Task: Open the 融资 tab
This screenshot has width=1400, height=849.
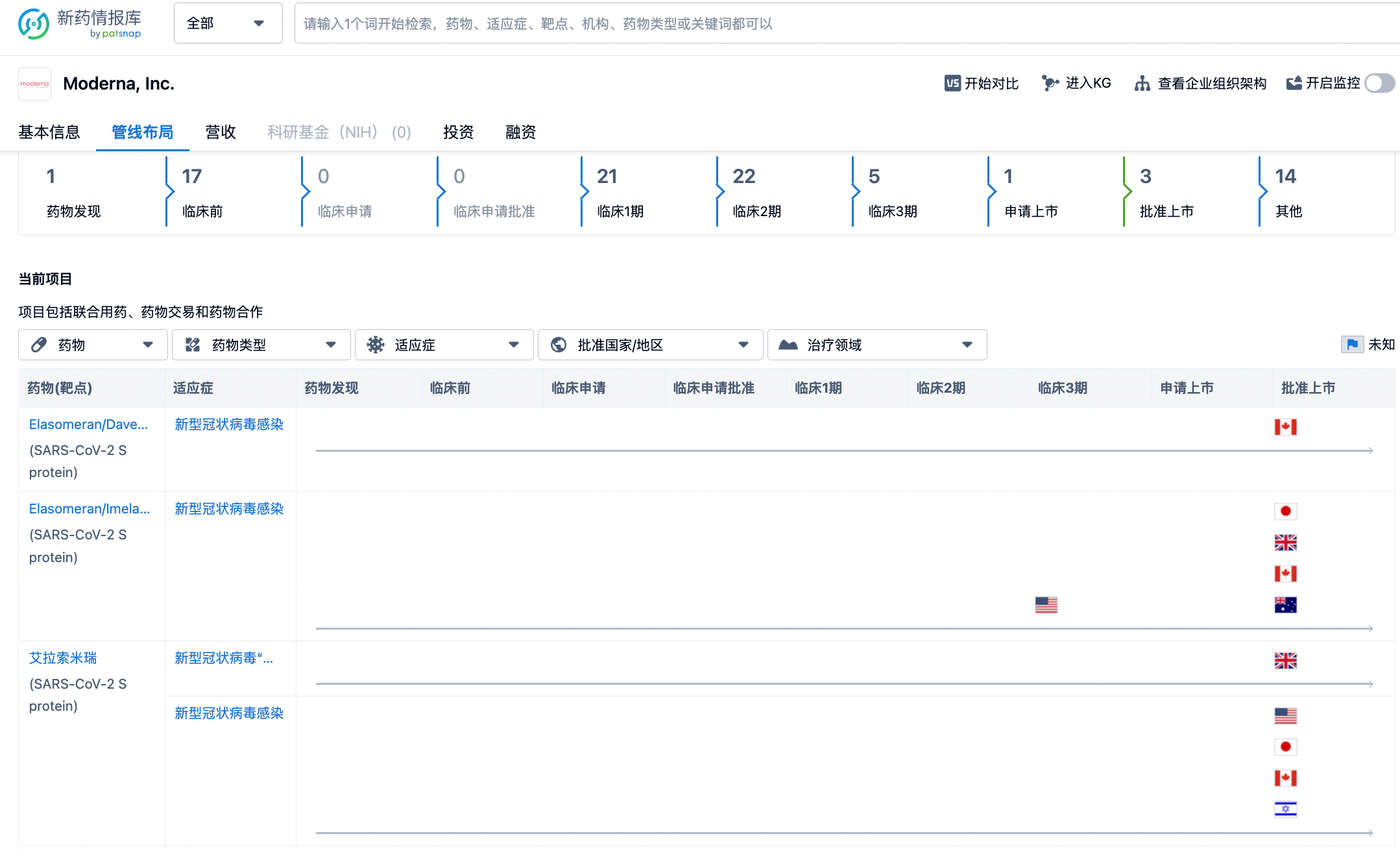Action: (521, 132)
